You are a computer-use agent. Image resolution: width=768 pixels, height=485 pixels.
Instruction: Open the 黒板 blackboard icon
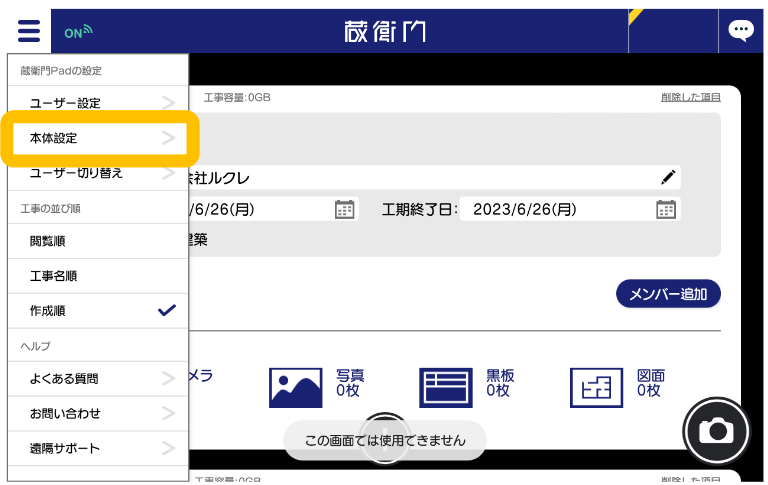[446, 388]
